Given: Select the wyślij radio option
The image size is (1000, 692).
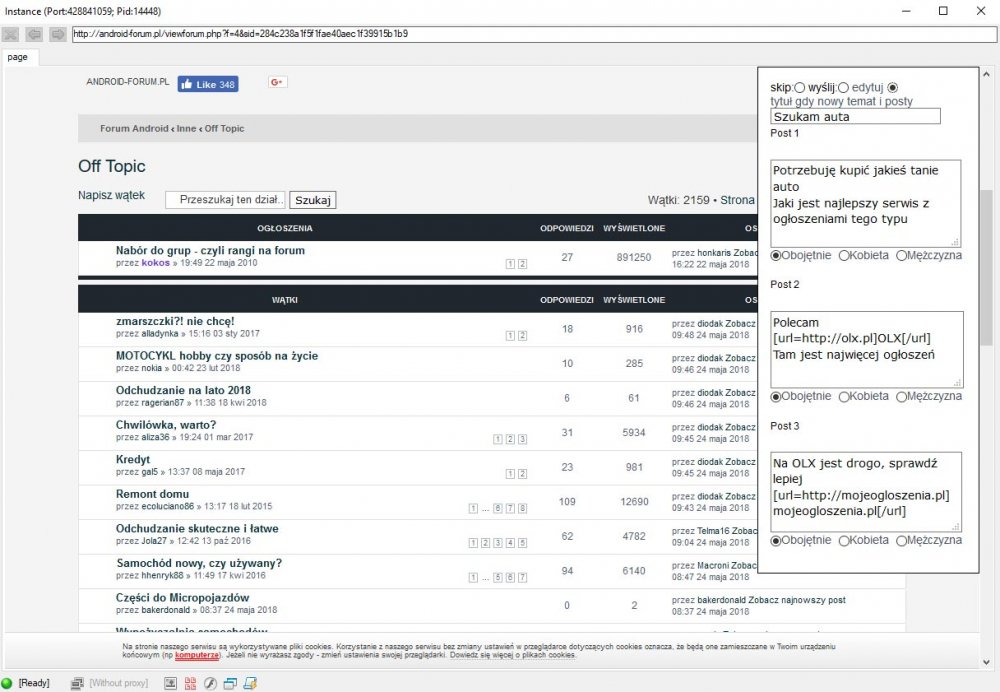Looking at the screenshot, I should (843, 88).
